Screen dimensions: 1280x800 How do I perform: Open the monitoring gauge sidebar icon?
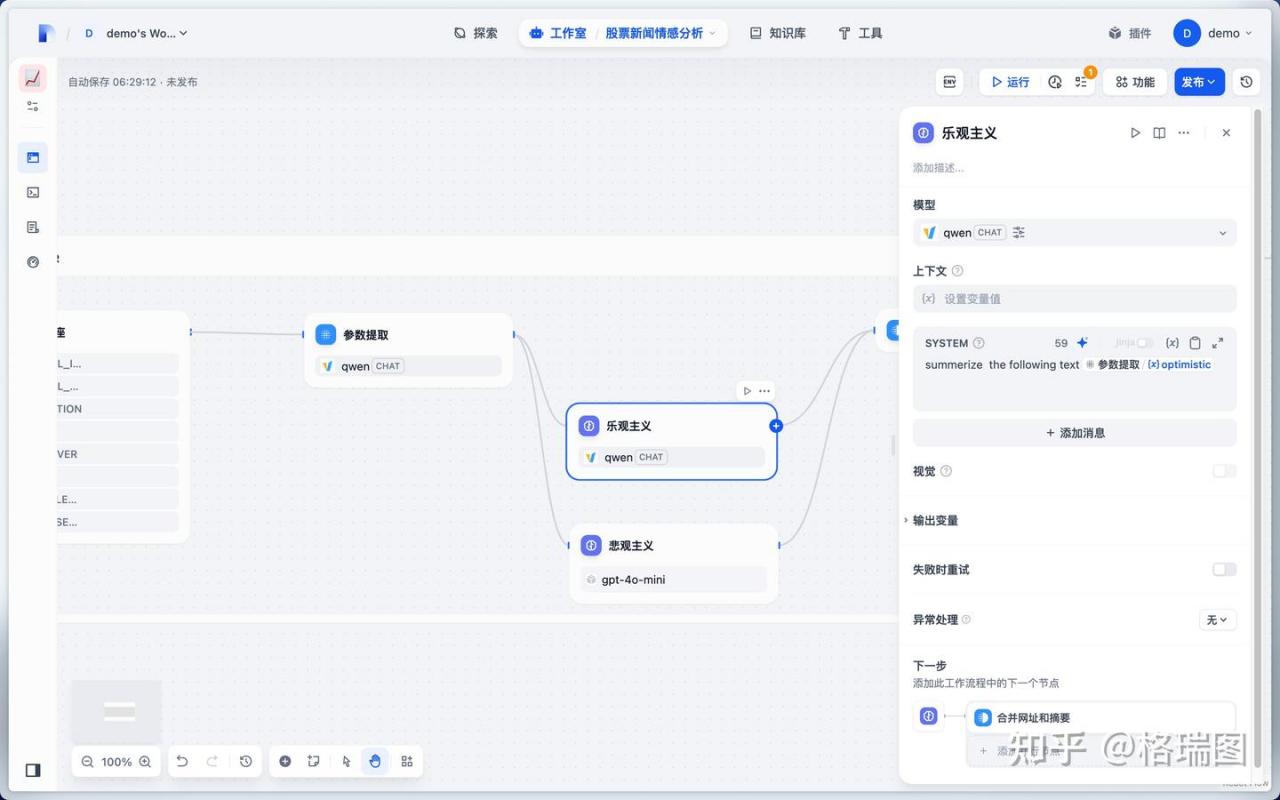coord(33,262)
